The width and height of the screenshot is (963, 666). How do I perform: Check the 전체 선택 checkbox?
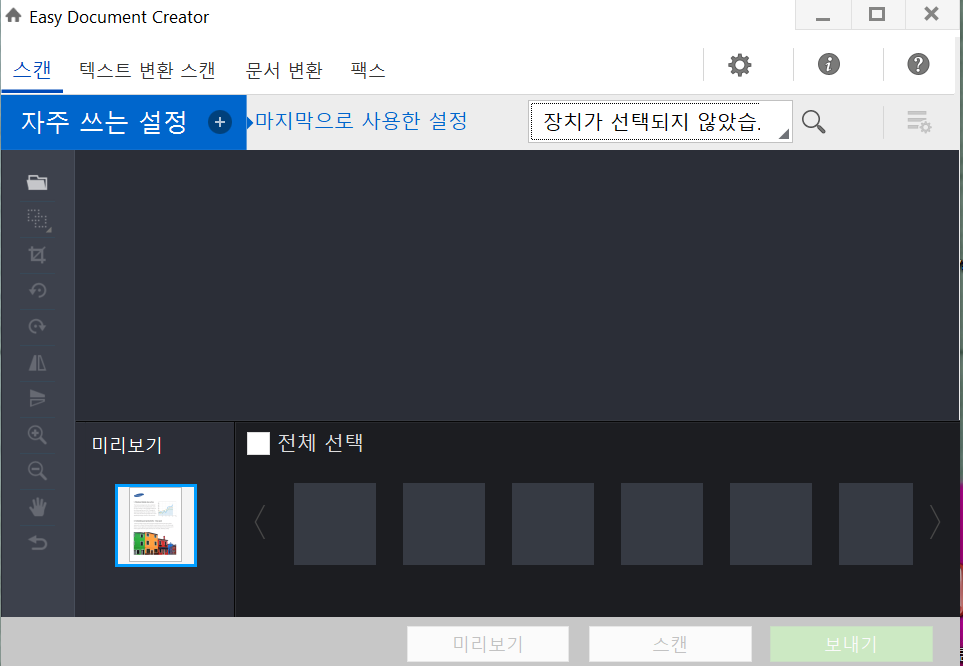pos(258,443)
